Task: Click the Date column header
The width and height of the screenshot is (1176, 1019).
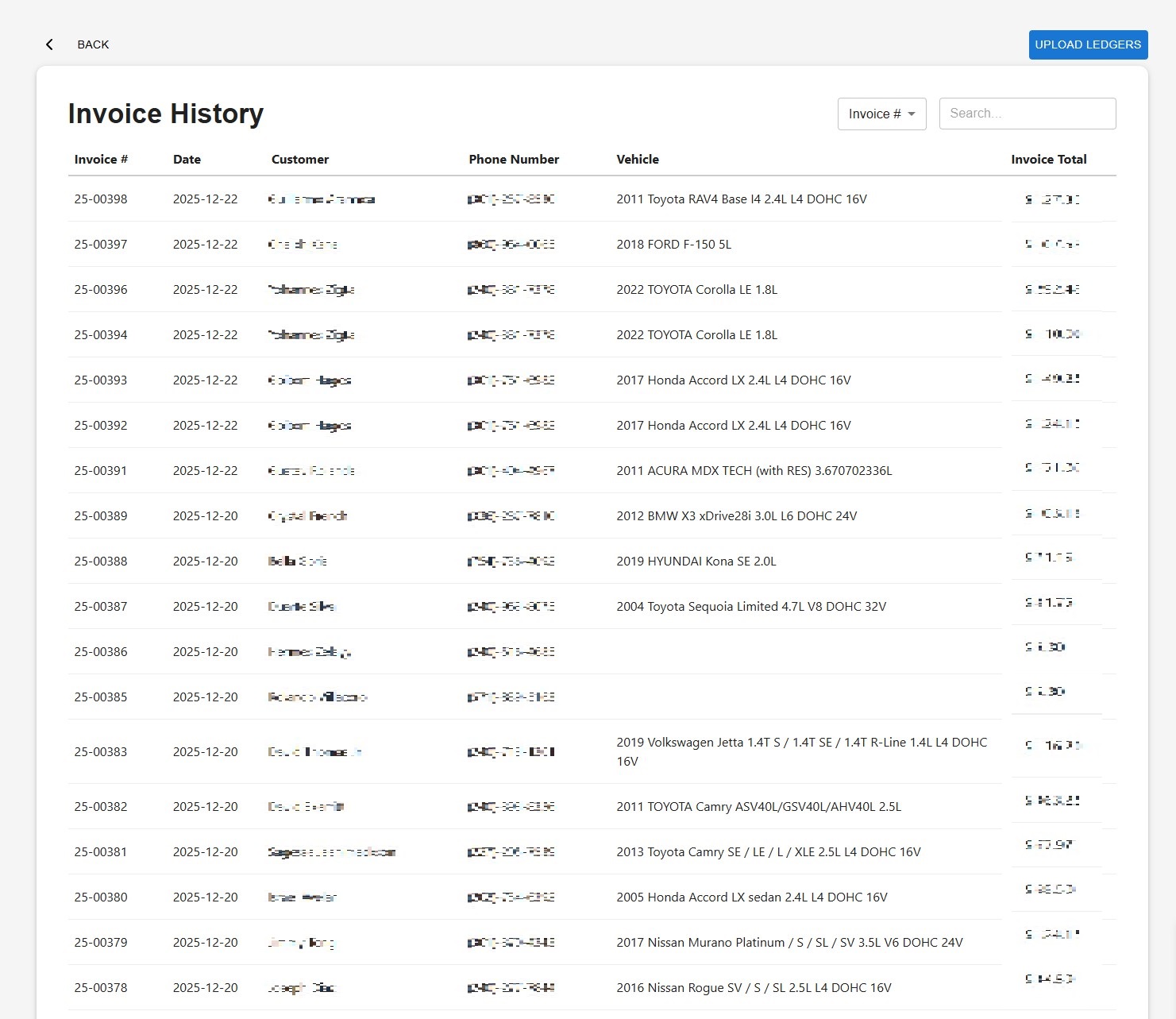Action: tap(187, 159)
